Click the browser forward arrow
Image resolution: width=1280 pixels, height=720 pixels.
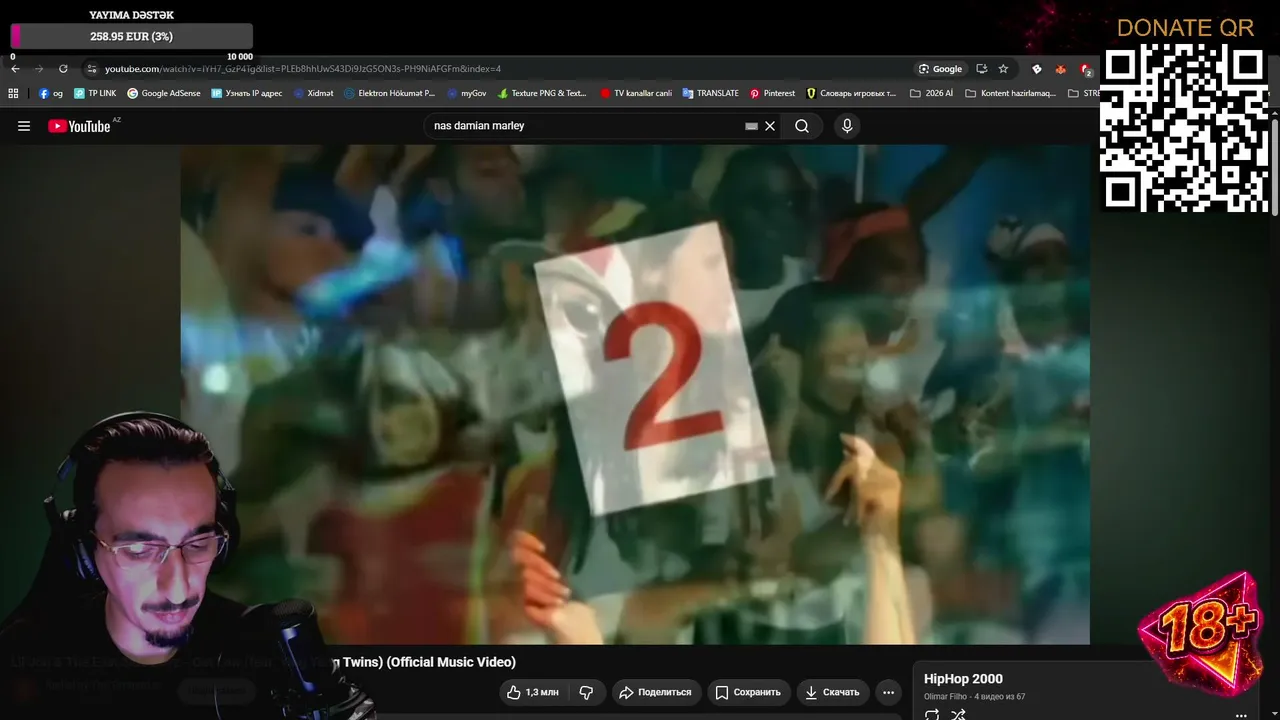coord(39,69)
